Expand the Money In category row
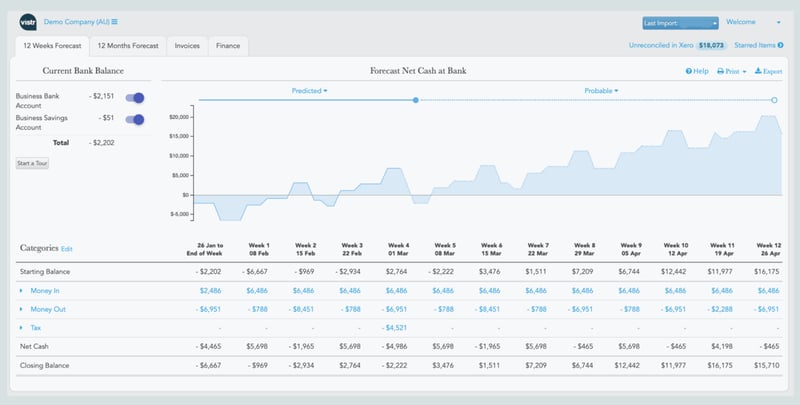 [21, 290]
